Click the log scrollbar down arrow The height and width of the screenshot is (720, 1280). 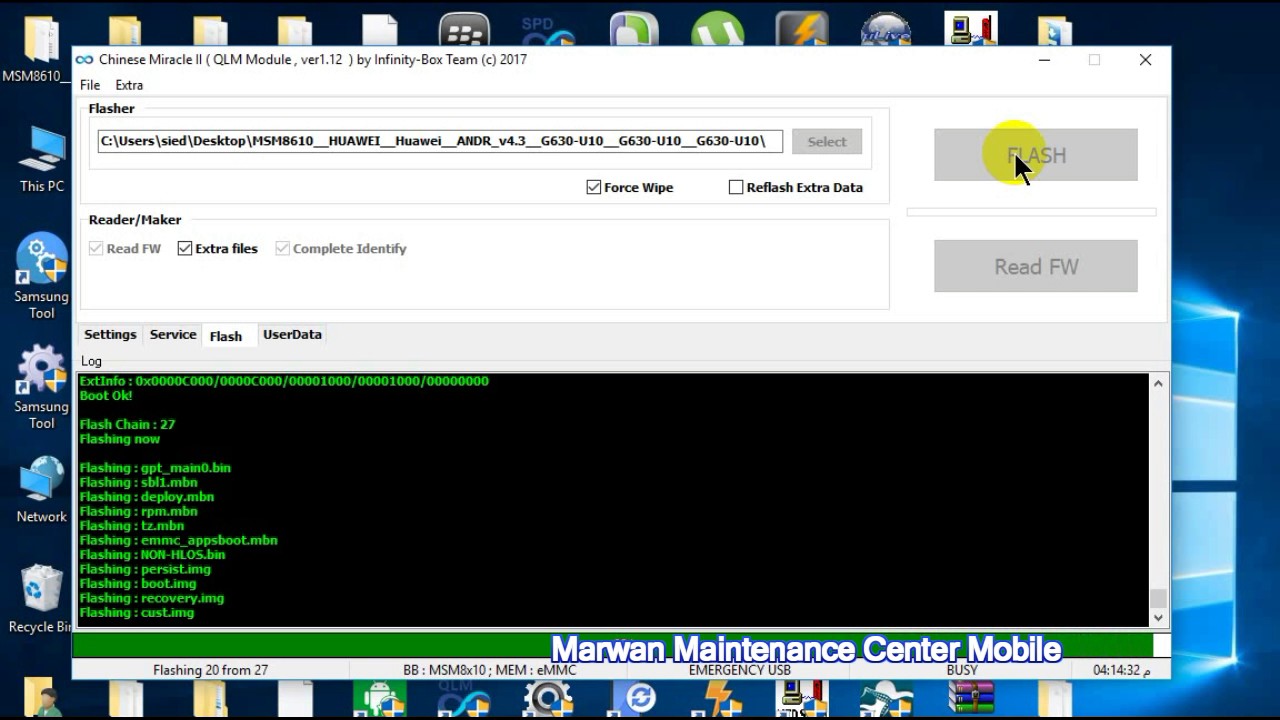1158,618
